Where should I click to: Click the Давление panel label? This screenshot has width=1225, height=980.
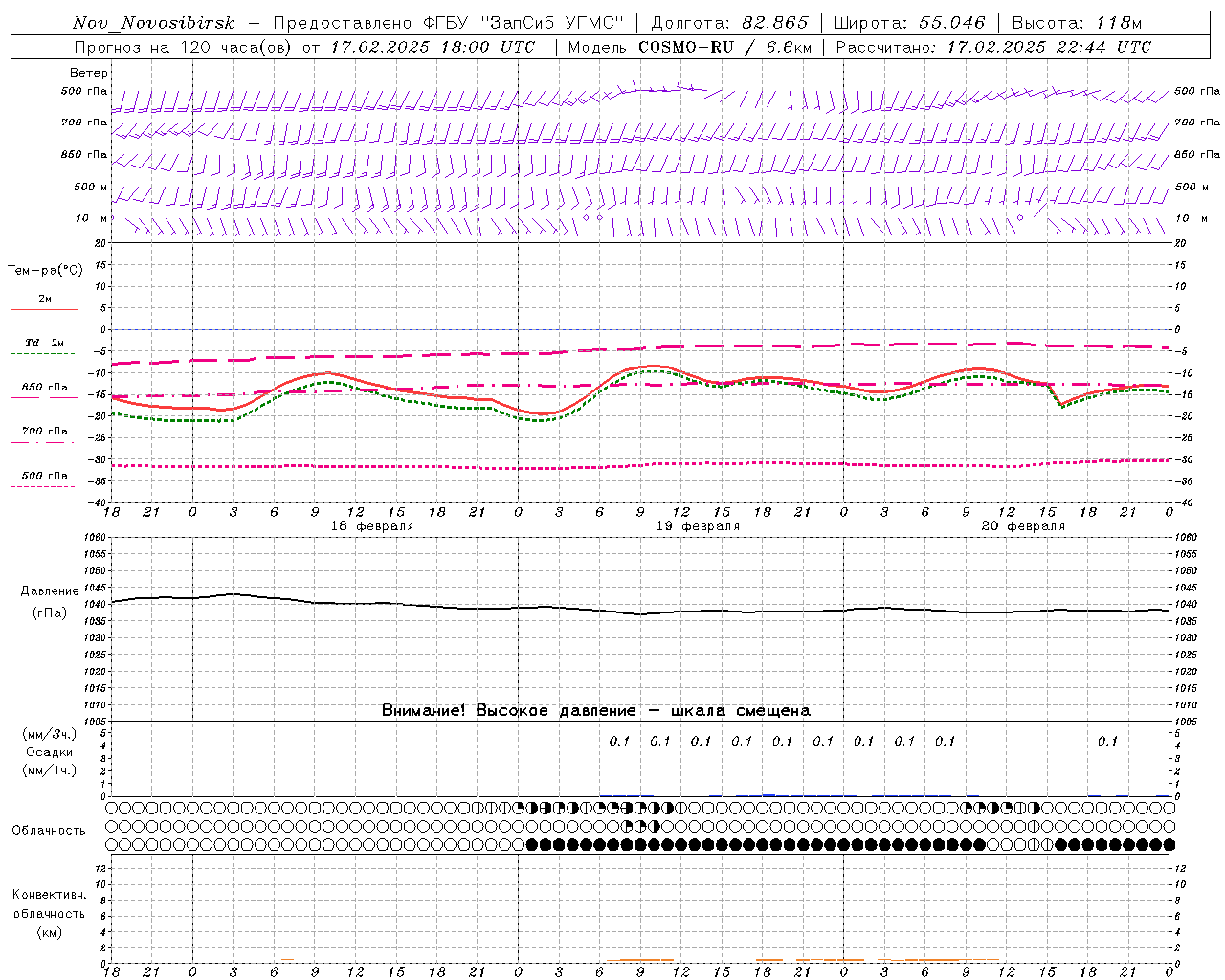click(50, 591)
